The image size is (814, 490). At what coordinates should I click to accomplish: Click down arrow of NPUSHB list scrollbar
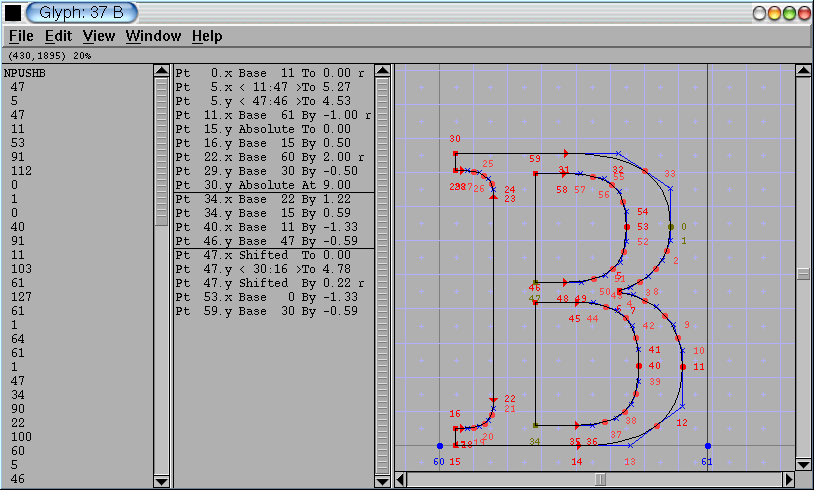[162, 480]
